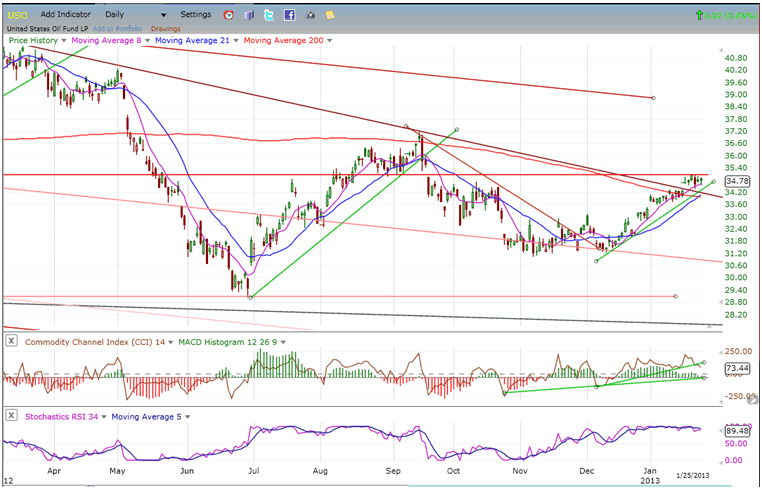This screenshot has height=492, width=762.
Task: Expand MACD Histogram 12 26 9 options
Action: [x=285, y=342]
